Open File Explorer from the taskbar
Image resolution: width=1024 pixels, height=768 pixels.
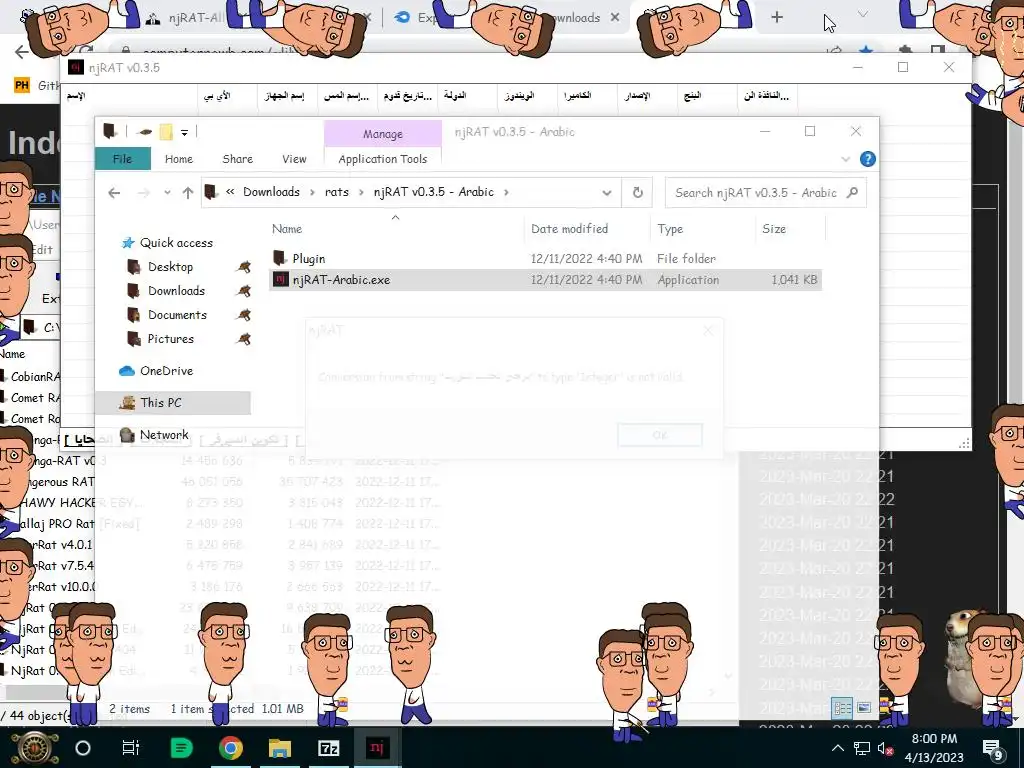[x=280, y=748]
